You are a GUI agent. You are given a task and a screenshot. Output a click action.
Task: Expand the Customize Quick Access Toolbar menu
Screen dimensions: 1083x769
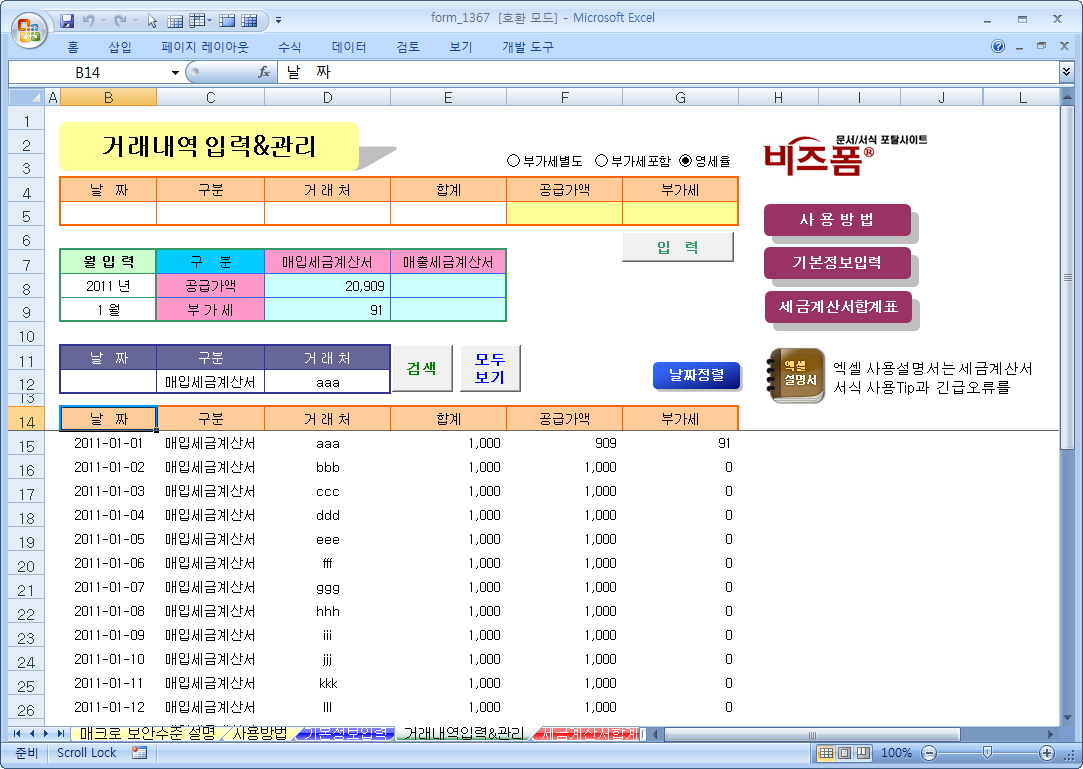[278, 20]
